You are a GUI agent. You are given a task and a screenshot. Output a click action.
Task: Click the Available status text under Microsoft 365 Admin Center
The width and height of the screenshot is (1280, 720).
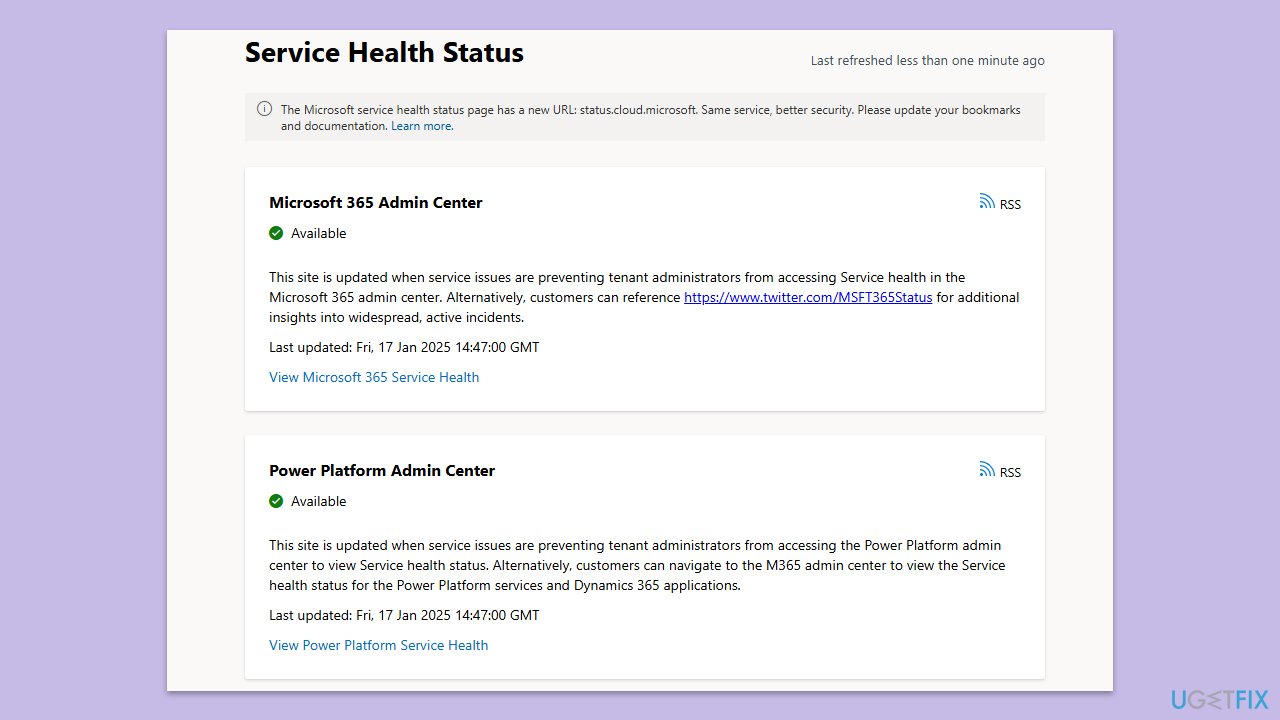[x=318, y=233]
